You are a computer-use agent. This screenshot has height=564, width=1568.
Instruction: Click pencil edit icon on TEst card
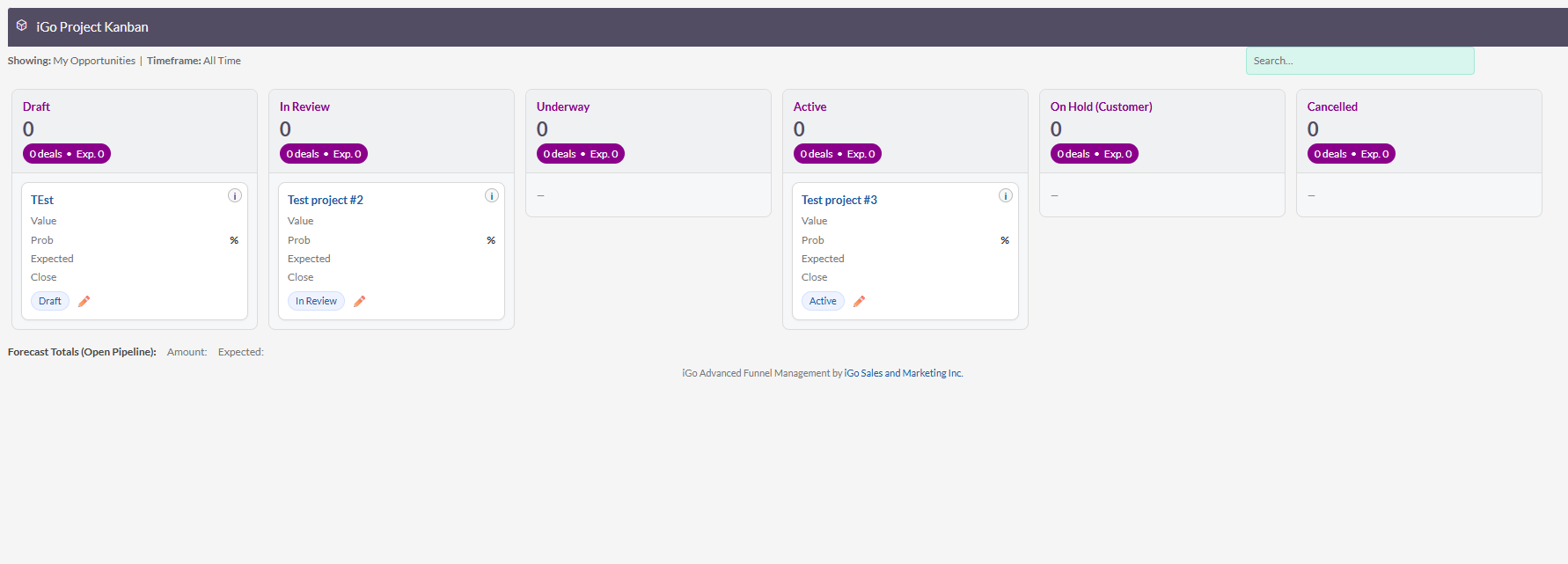[84, 301]
